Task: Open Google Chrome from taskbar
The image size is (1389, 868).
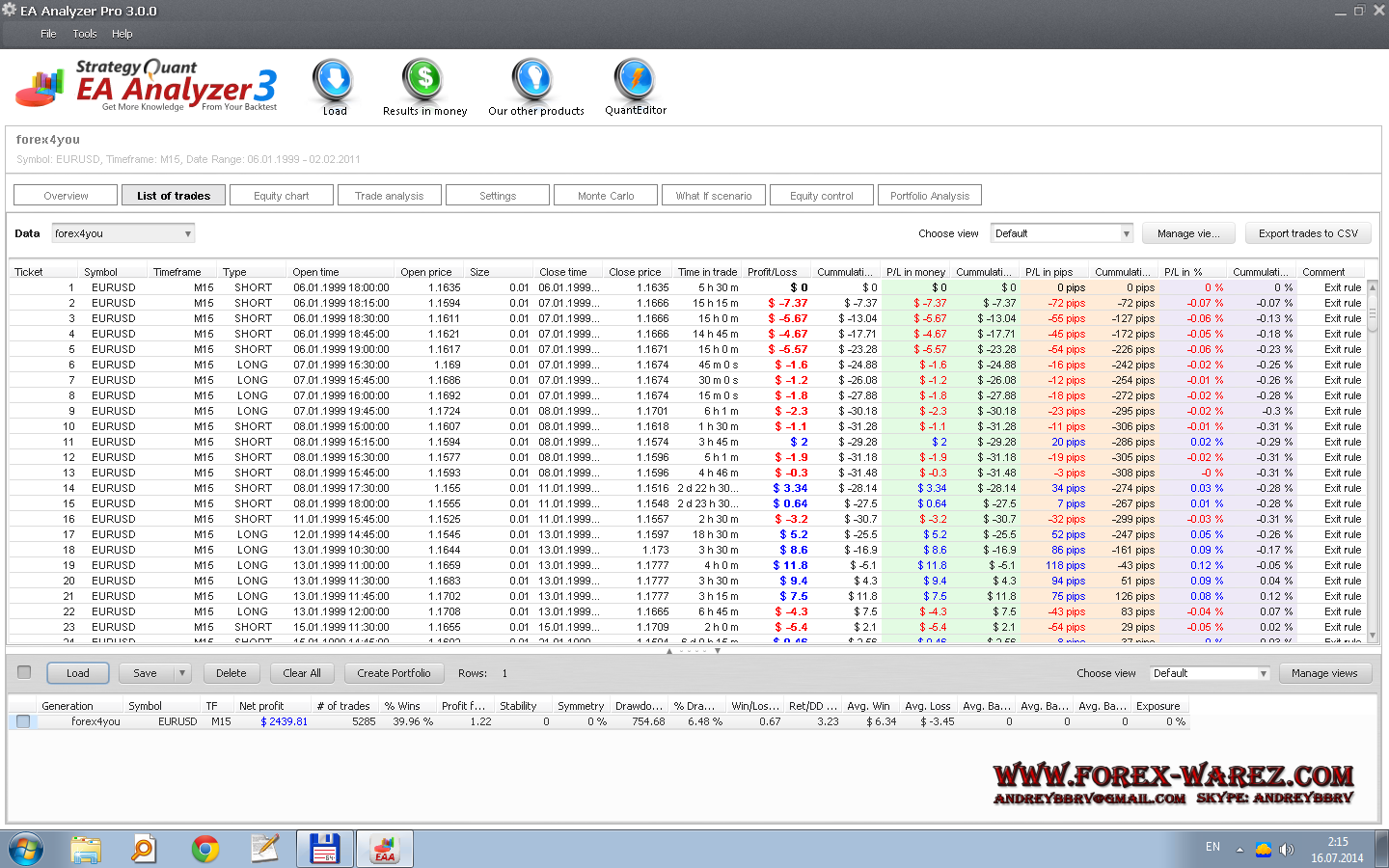Action: (x=204, y=849)
